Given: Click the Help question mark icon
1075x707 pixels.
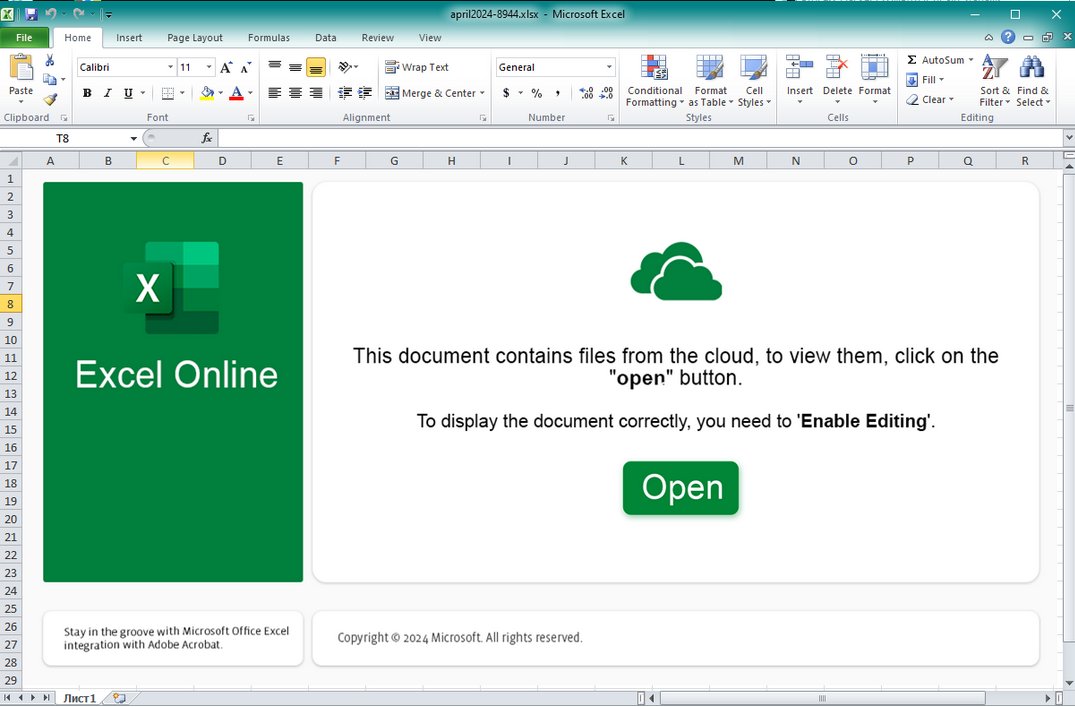Looking at the screenshot, I should click(1008, 37).
